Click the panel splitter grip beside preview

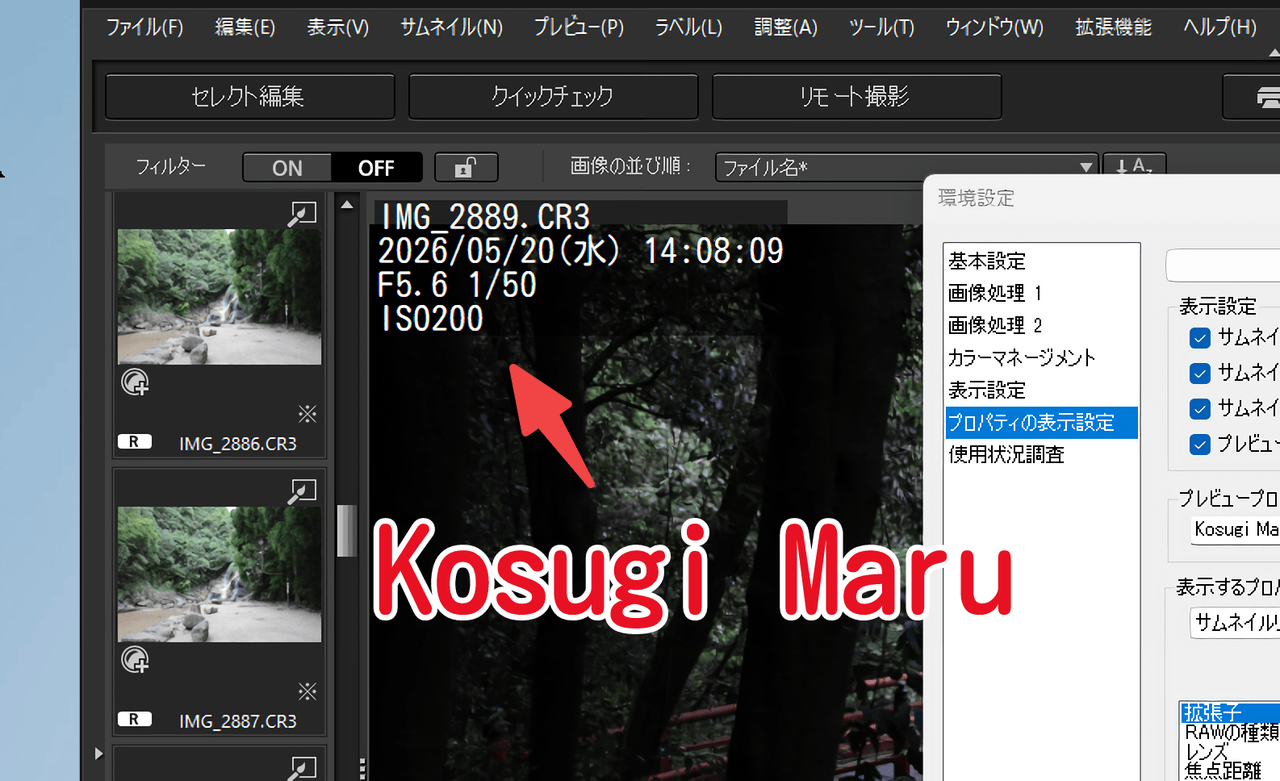362,768
